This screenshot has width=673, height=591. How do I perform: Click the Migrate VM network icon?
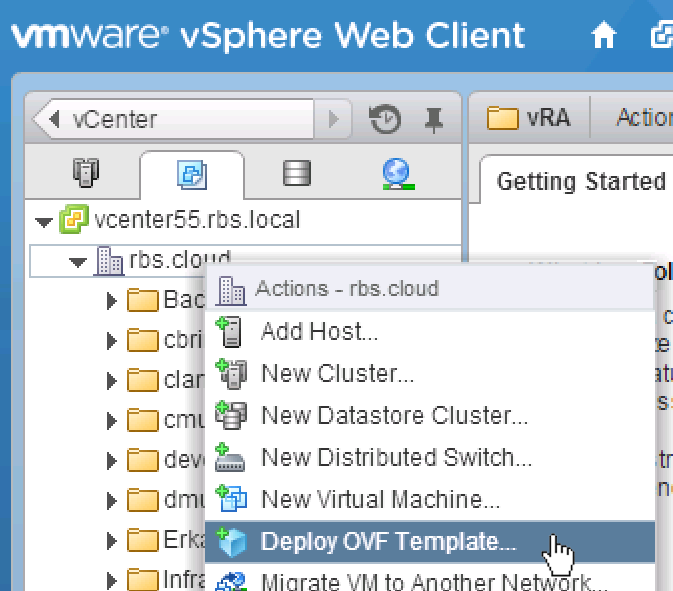[x=231, y=581]
